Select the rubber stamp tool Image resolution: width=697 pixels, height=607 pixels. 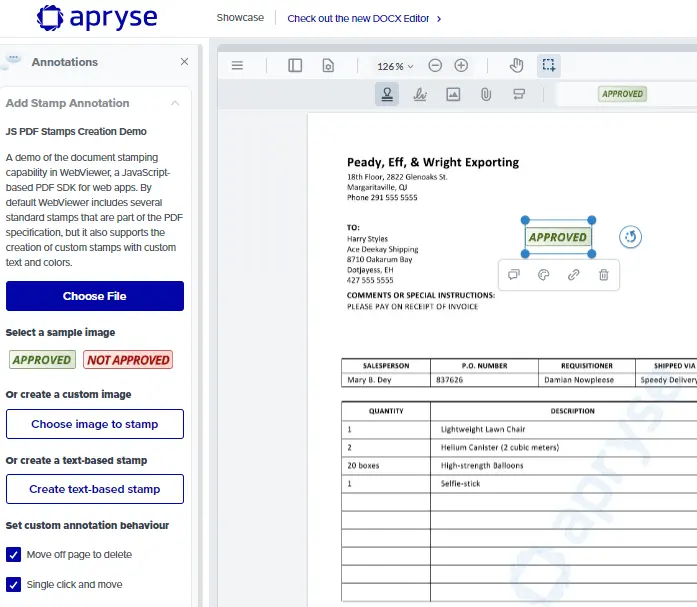point(387,94)
